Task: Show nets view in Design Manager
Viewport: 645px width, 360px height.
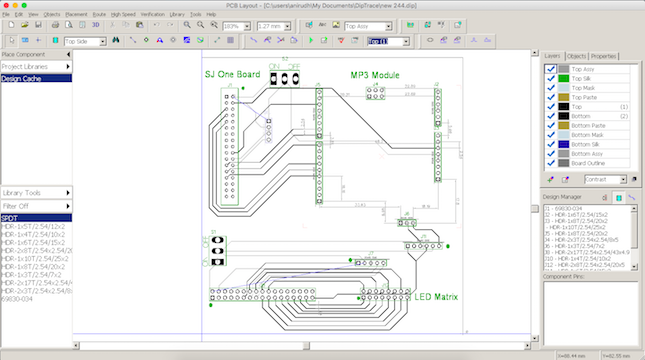Action: pos(632,198)
